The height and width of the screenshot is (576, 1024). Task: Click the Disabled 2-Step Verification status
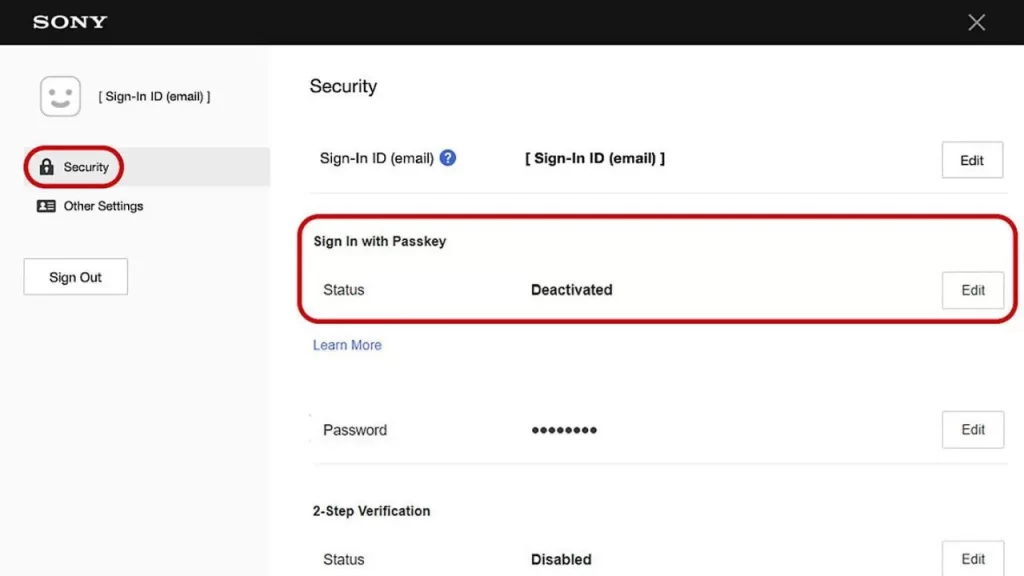(561, 559)
